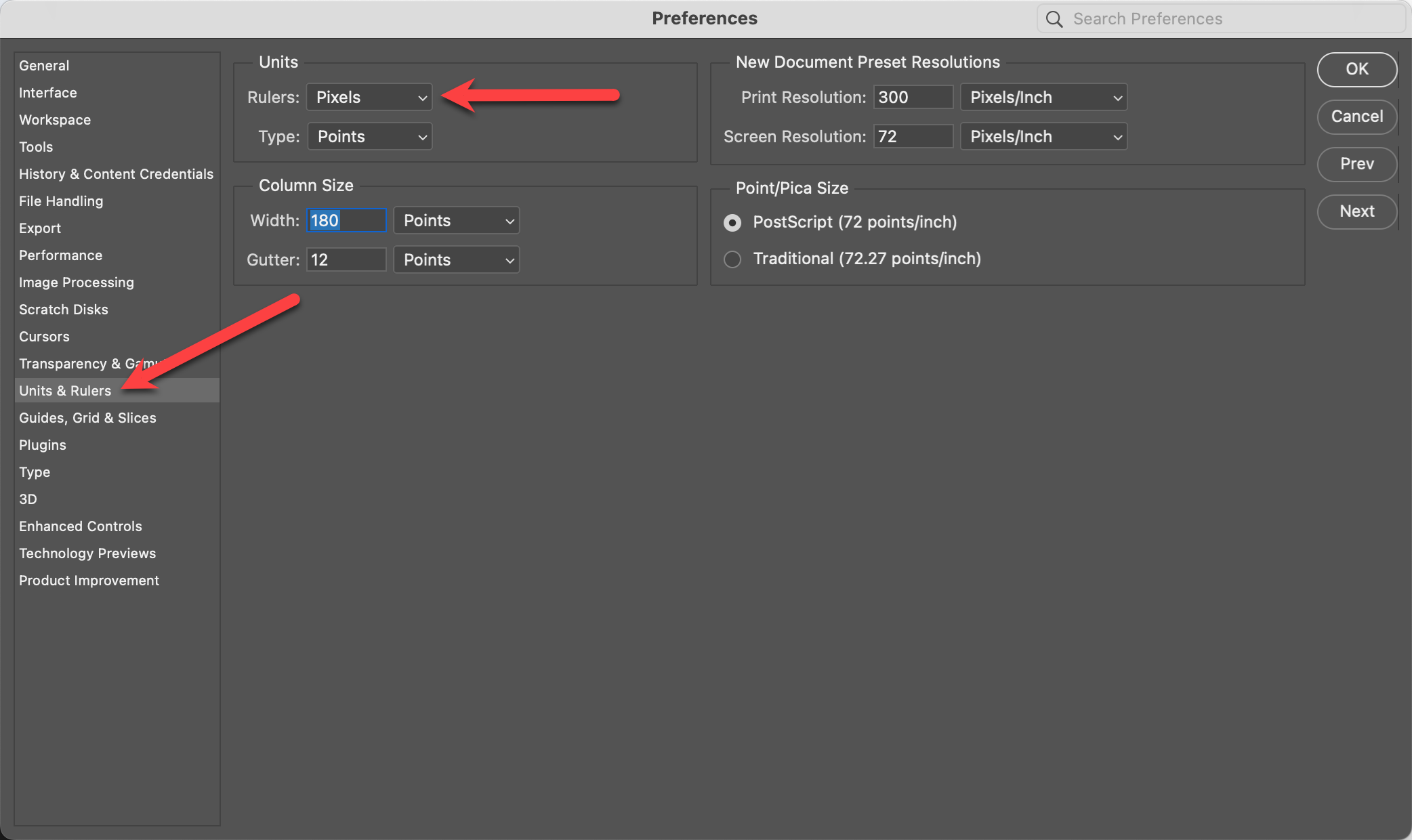This screenshot has height=840, width=1412.
Task: Select PostScript (72 points/inch) radio button
Action: 732,222
